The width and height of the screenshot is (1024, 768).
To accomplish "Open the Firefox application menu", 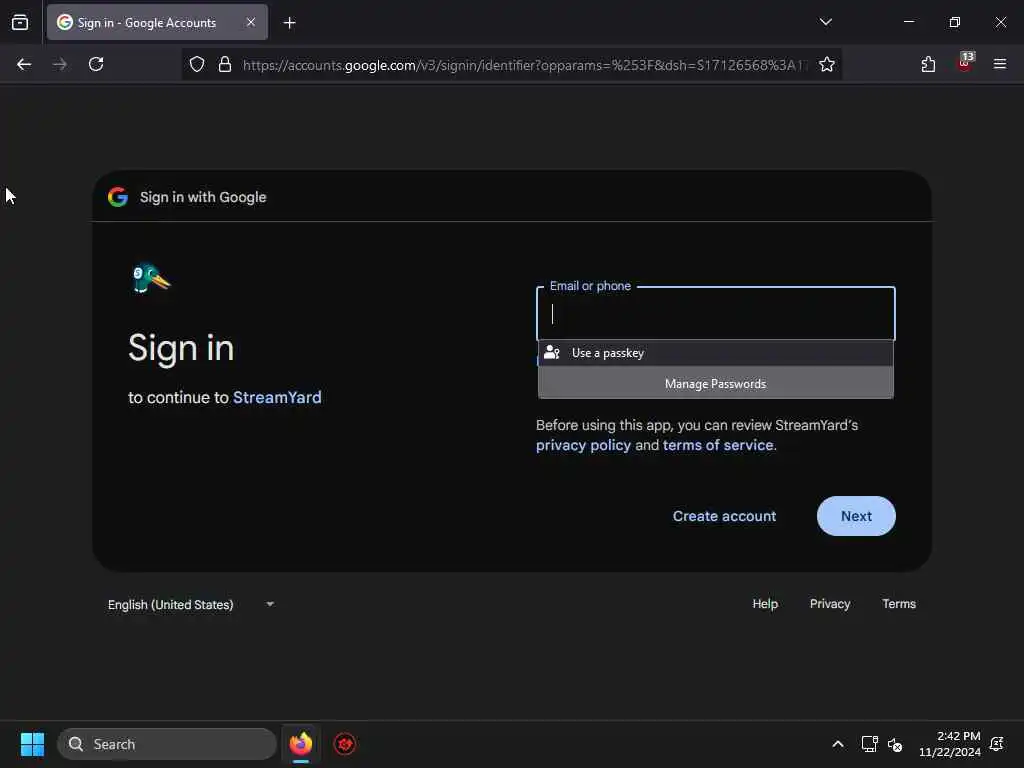I will pyautogui.click(x=1000, y=64).
